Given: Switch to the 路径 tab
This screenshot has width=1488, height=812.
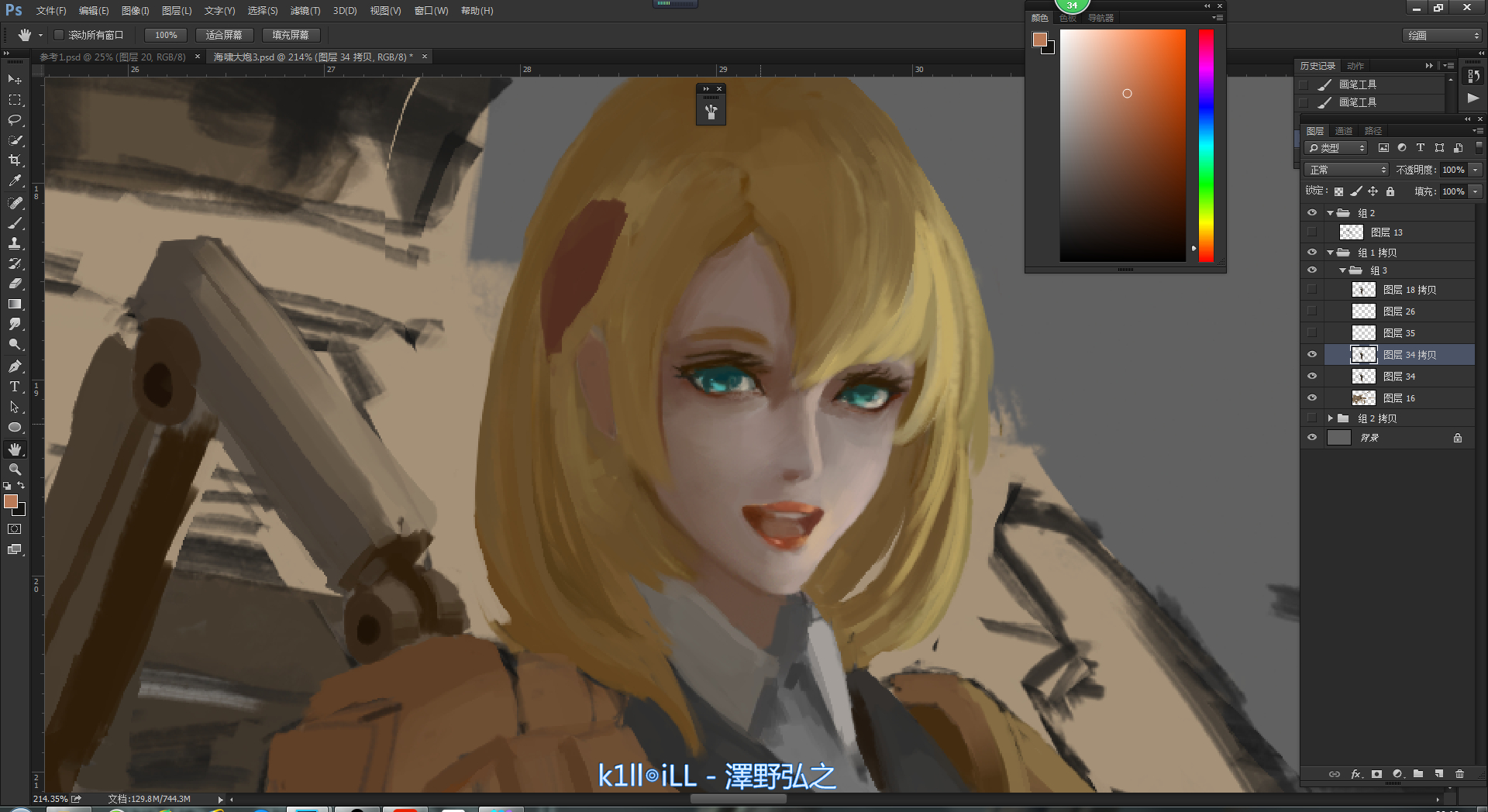Looking at the screenshot, I should click(1373, 131).
